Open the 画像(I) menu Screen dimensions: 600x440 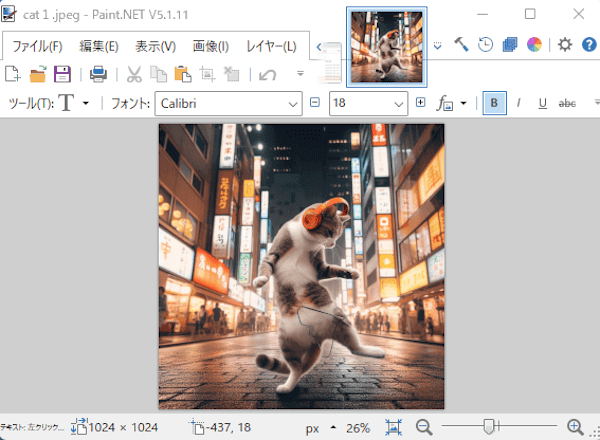[x=210, y=46]
